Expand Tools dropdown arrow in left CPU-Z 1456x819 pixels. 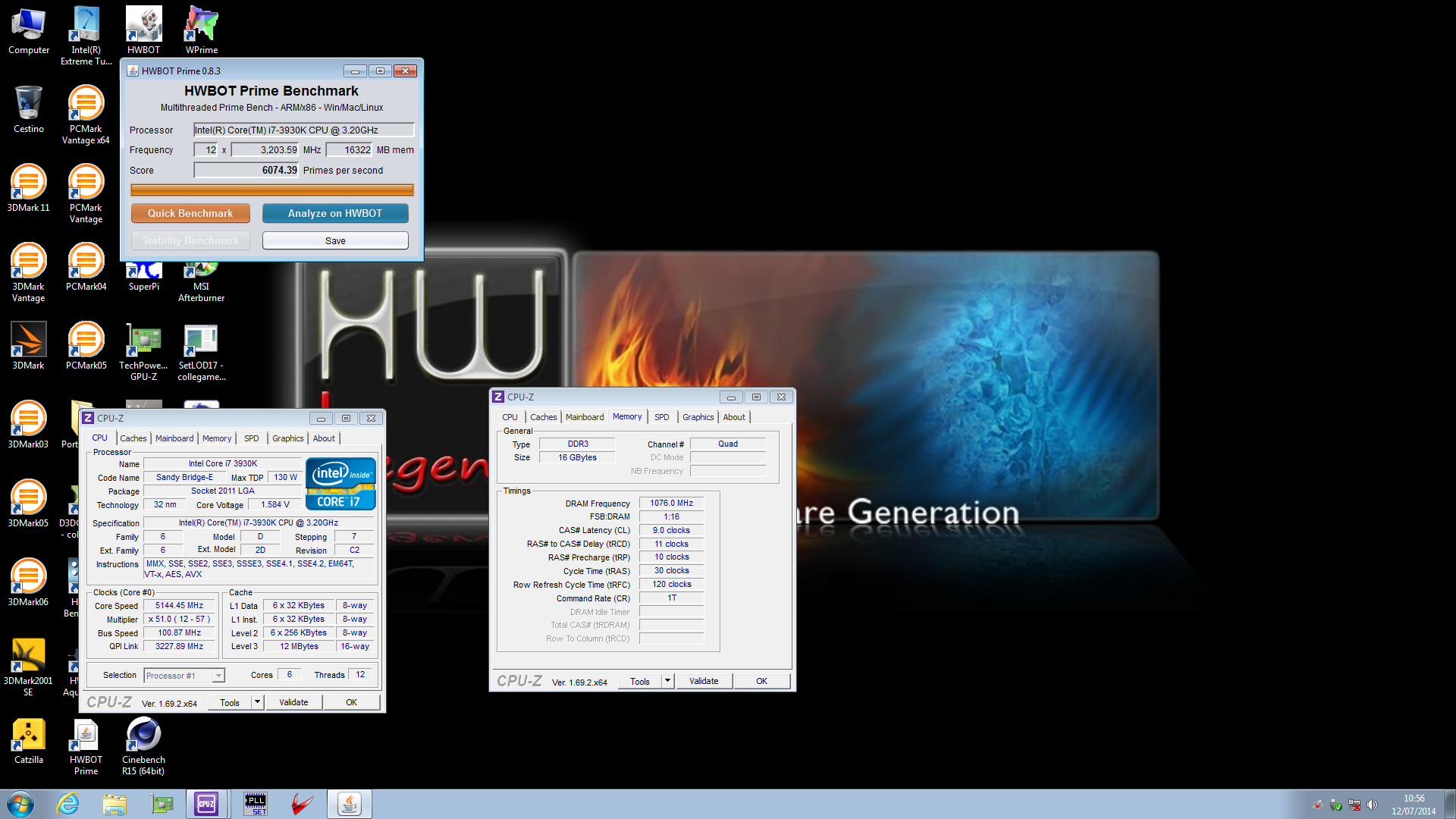point(257,702)
